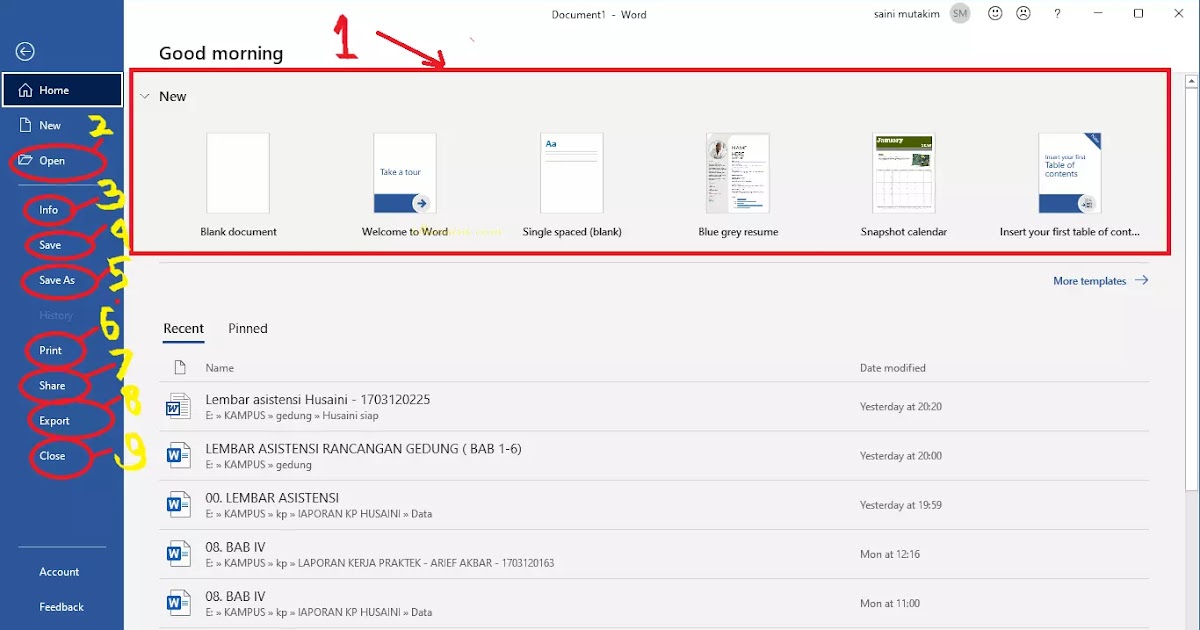Choose the Blue grey resume template
The width and height of the screenshot is (1200, 630).
(x=738, y=185)
